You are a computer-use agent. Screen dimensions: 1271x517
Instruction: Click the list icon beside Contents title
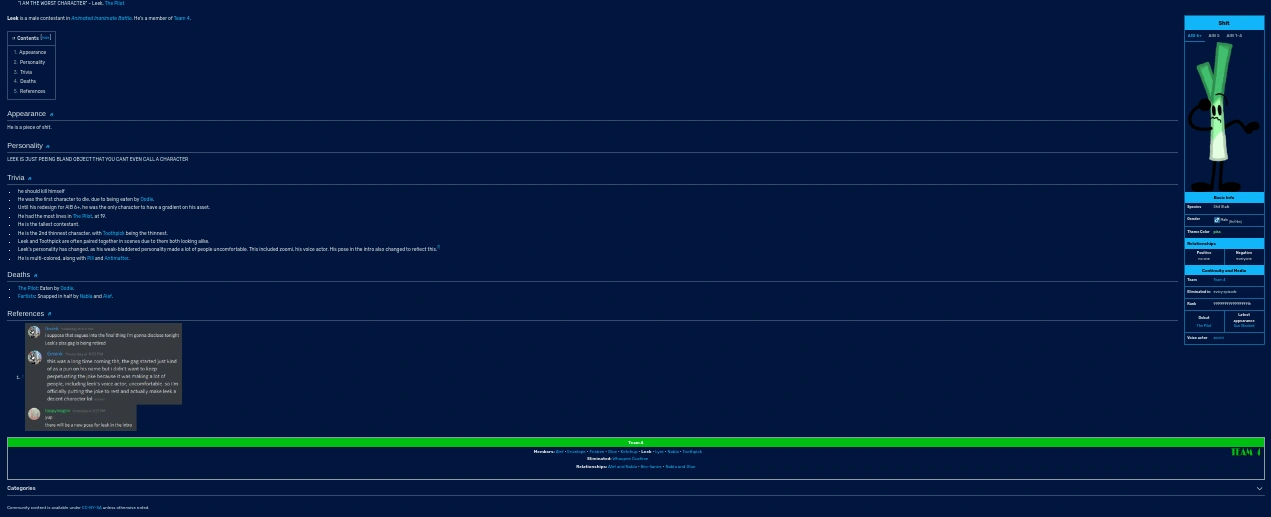[13, 38]
